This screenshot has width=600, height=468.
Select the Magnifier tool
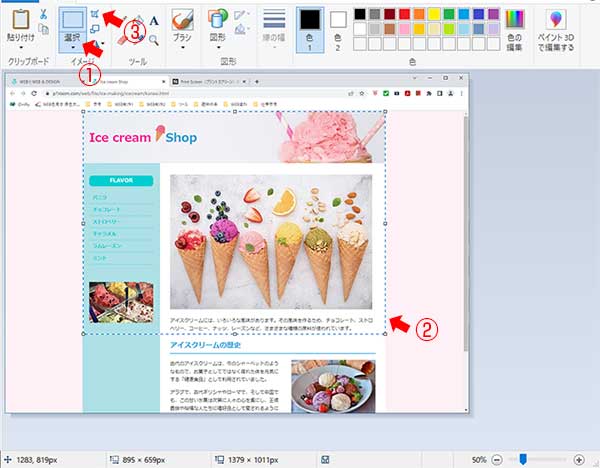point(155,39)
